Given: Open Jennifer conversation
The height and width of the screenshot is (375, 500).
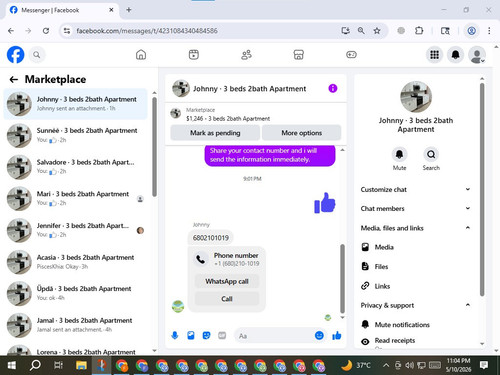Looking at the screenshot, I should (75, 230).
